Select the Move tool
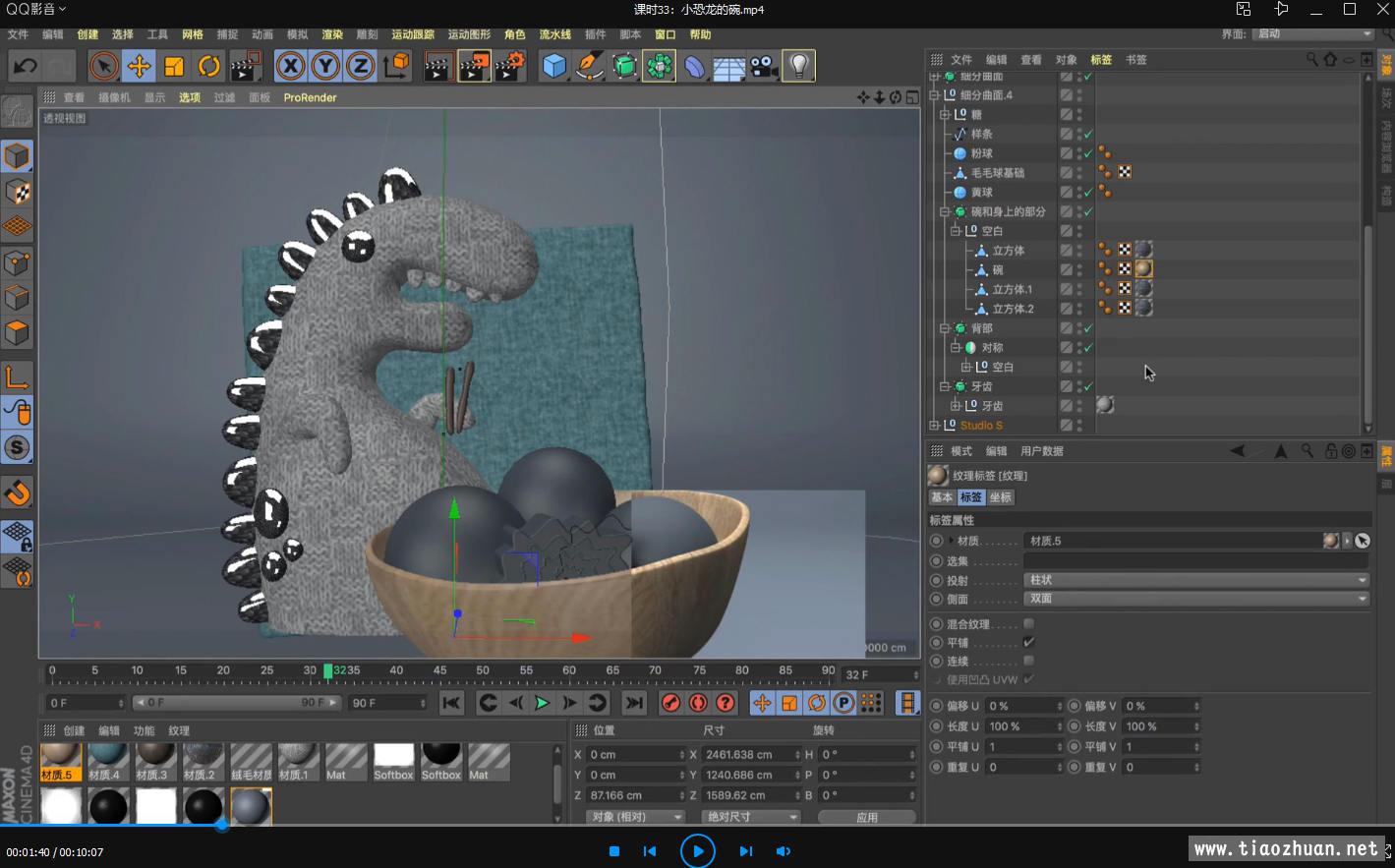Screen dimensions: 1395x868 pos(139,66)
